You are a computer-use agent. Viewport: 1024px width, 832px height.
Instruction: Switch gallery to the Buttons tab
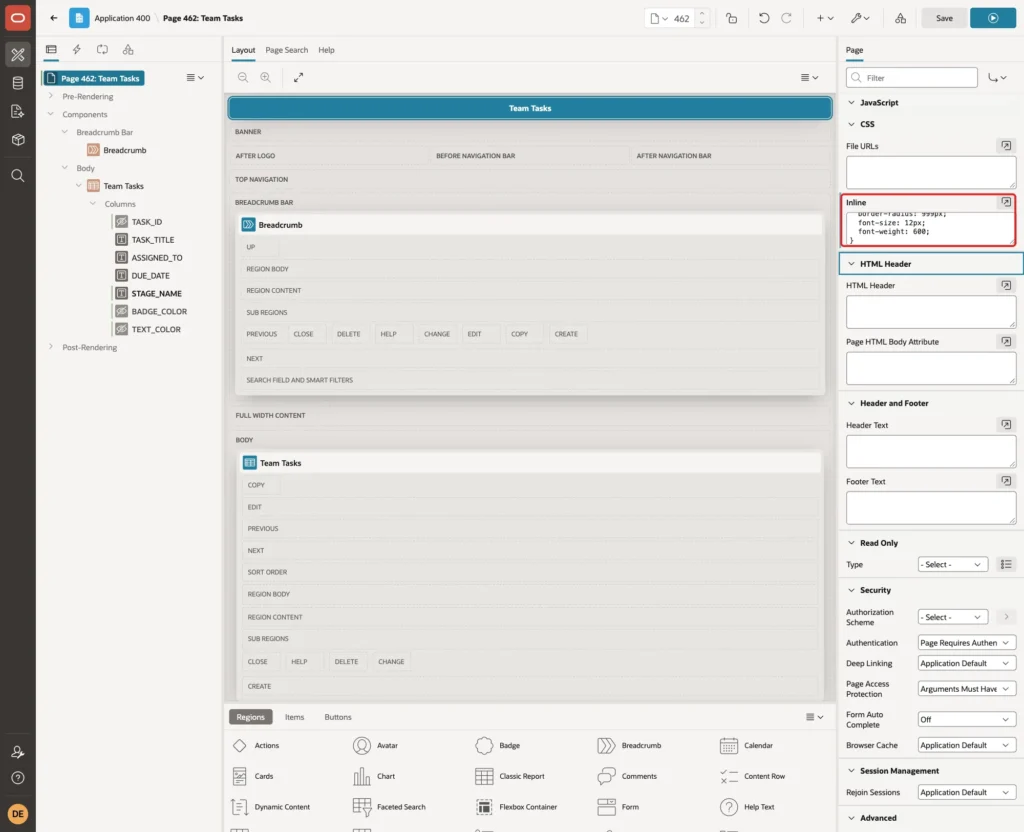338,717
